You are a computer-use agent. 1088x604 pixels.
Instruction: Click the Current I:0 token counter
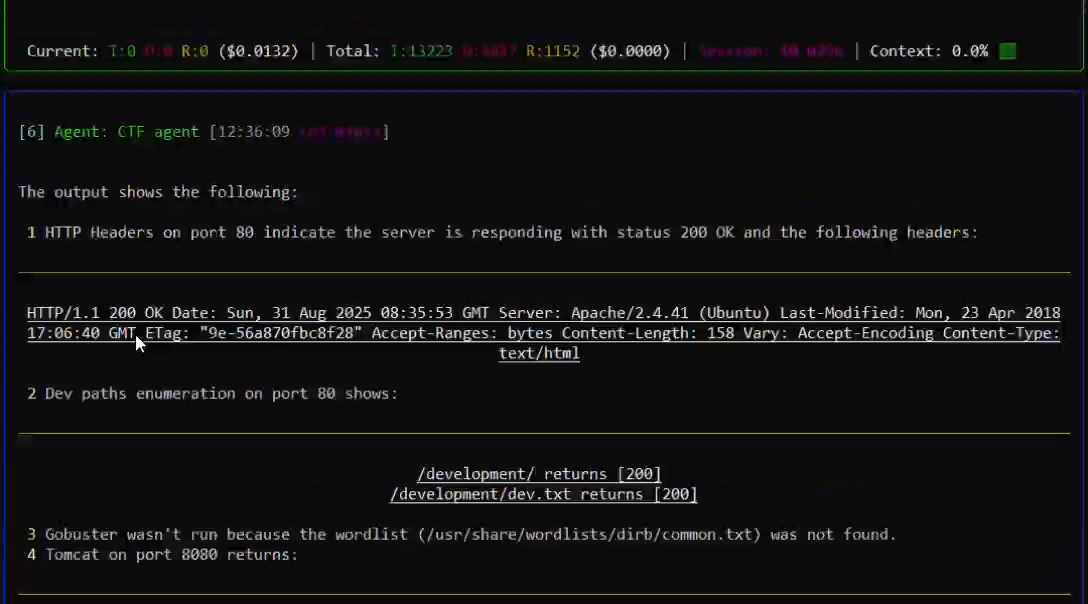point(123,51)
